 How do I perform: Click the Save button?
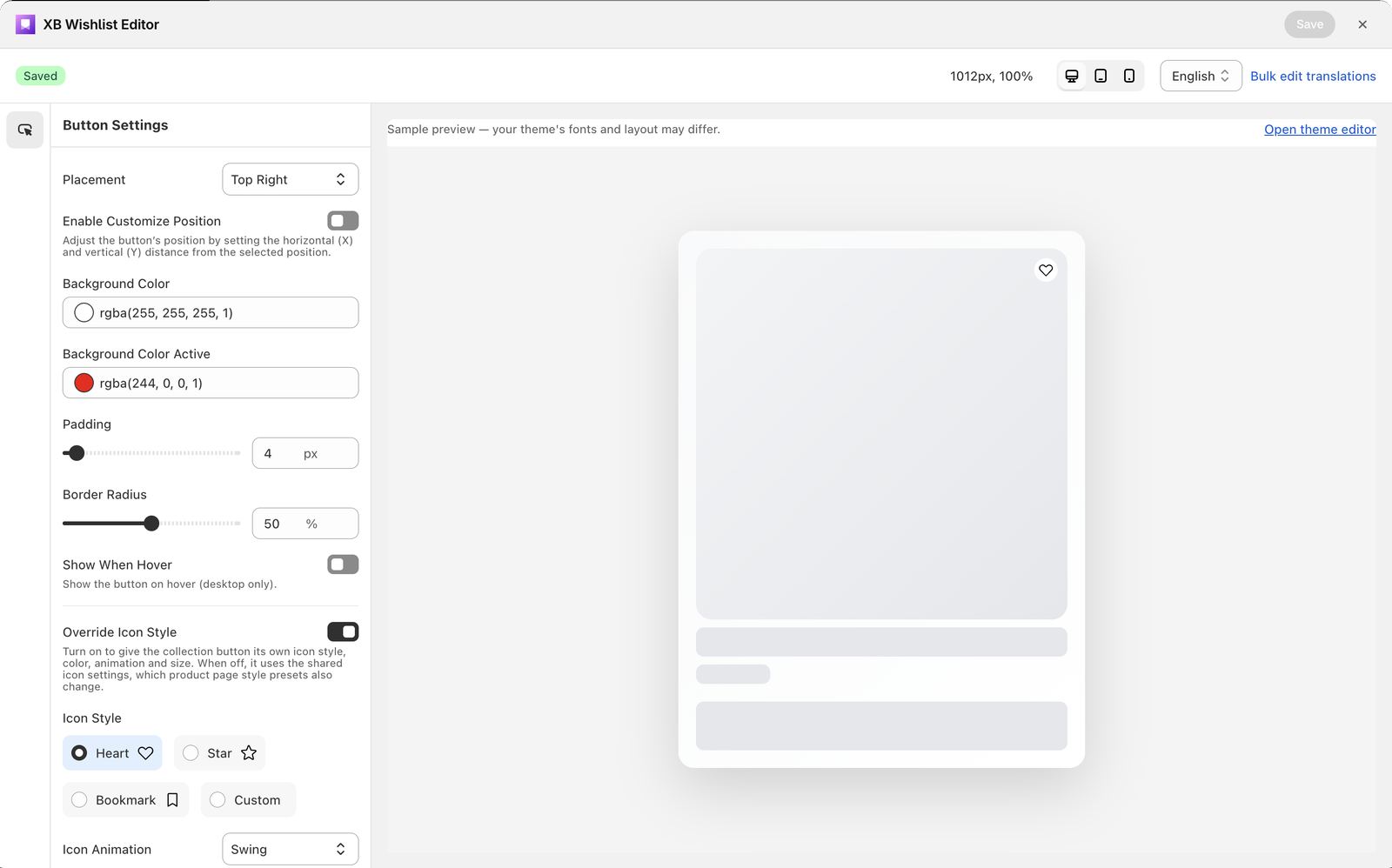coord(1309,24)
